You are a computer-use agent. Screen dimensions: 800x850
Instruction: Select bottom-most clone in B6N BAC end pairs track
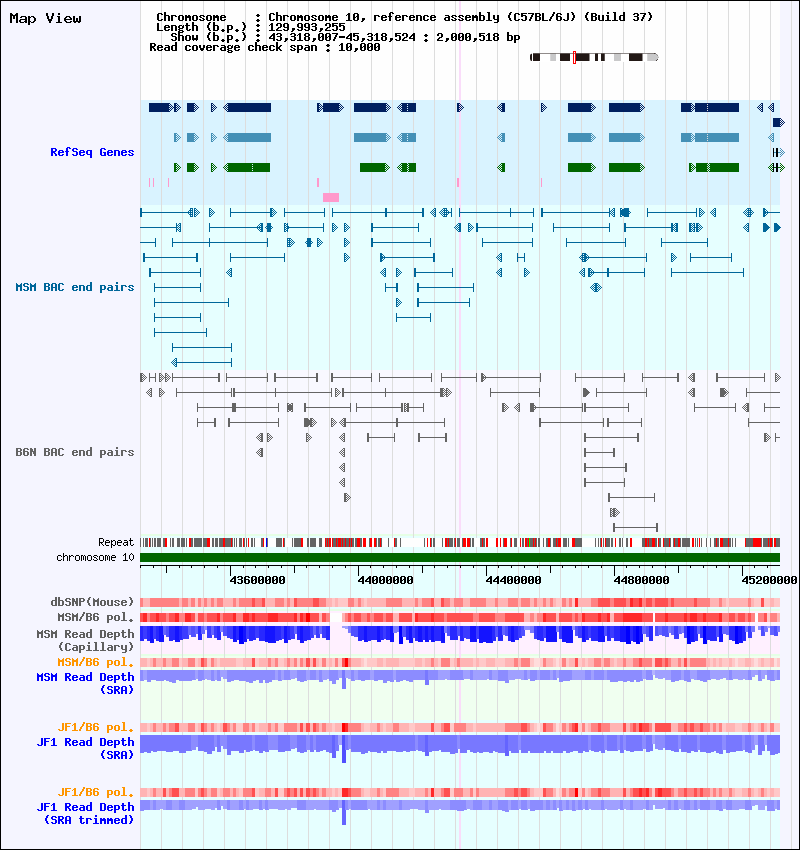635,527
